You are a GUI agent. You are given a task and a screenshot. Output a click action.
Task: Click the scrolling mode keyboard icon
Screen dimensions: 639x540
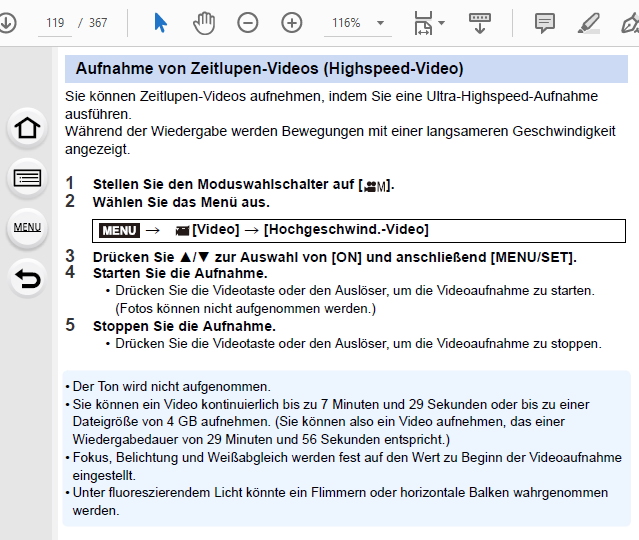point(480,22)
